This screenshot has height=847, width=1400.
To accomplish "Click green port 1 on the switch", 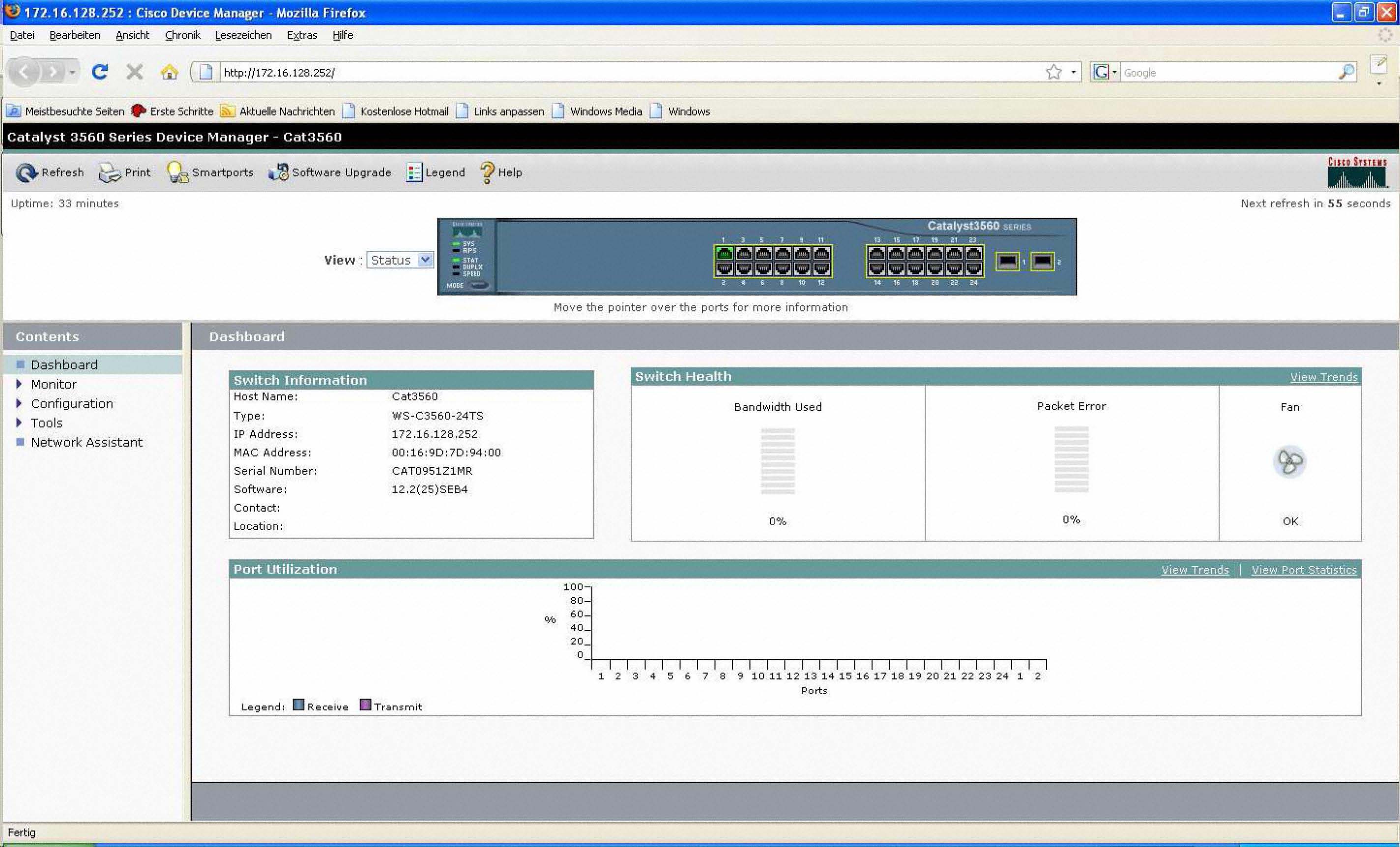I will point(724,253).
